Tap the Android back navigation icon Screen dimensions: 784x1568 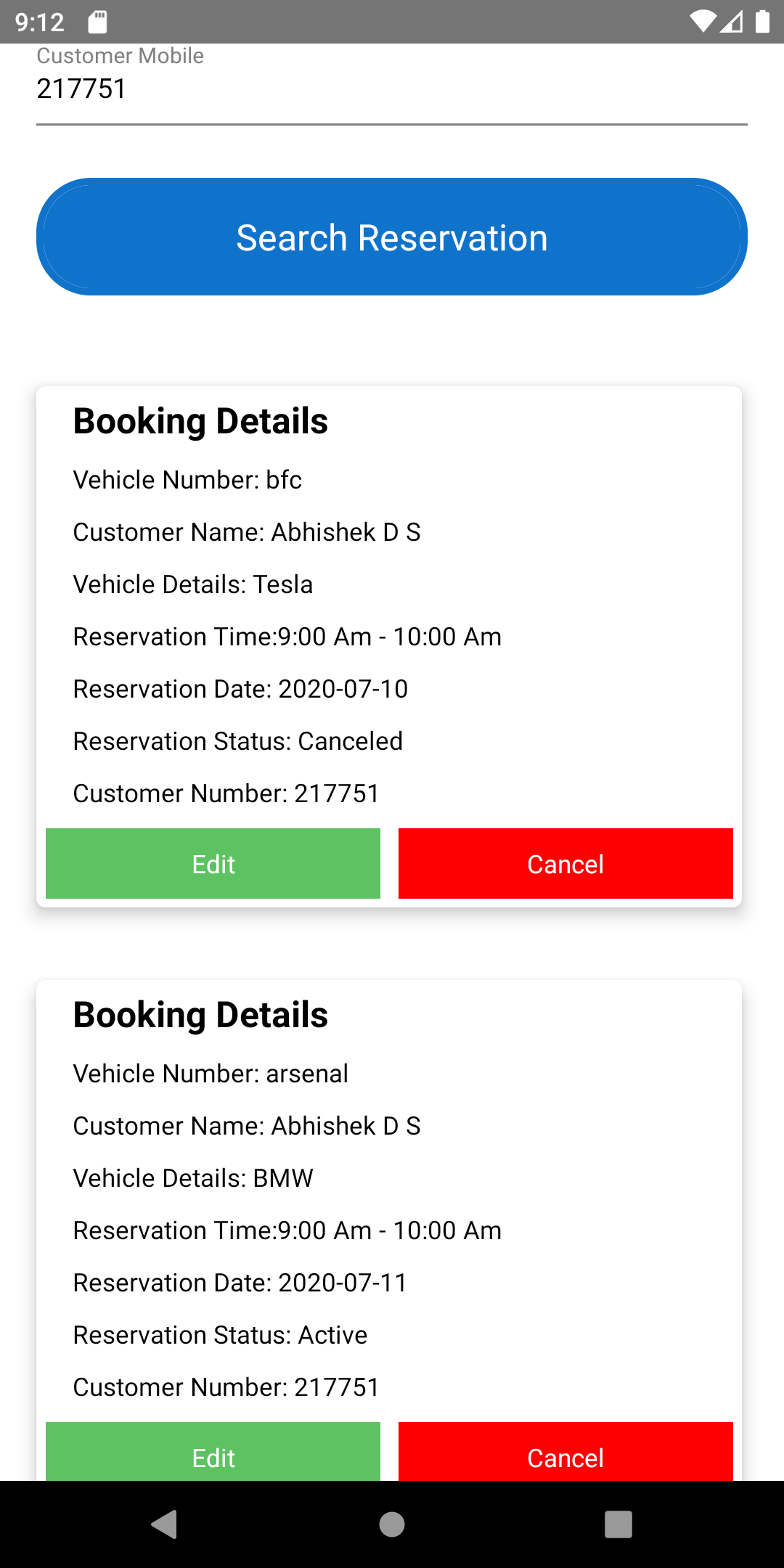coord(165,1524)
